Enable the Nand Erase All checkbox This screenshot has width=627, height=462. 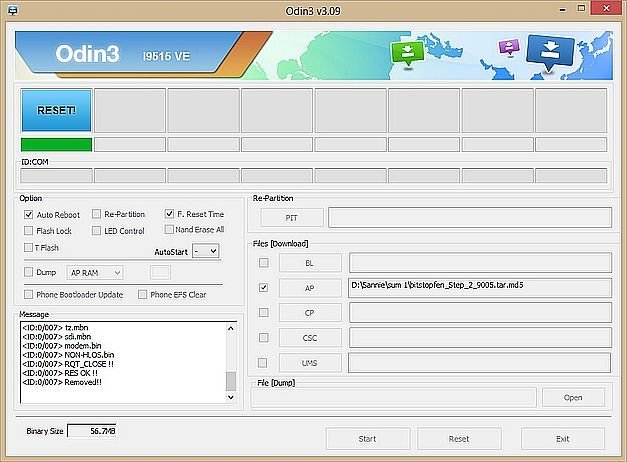(169, 229)
